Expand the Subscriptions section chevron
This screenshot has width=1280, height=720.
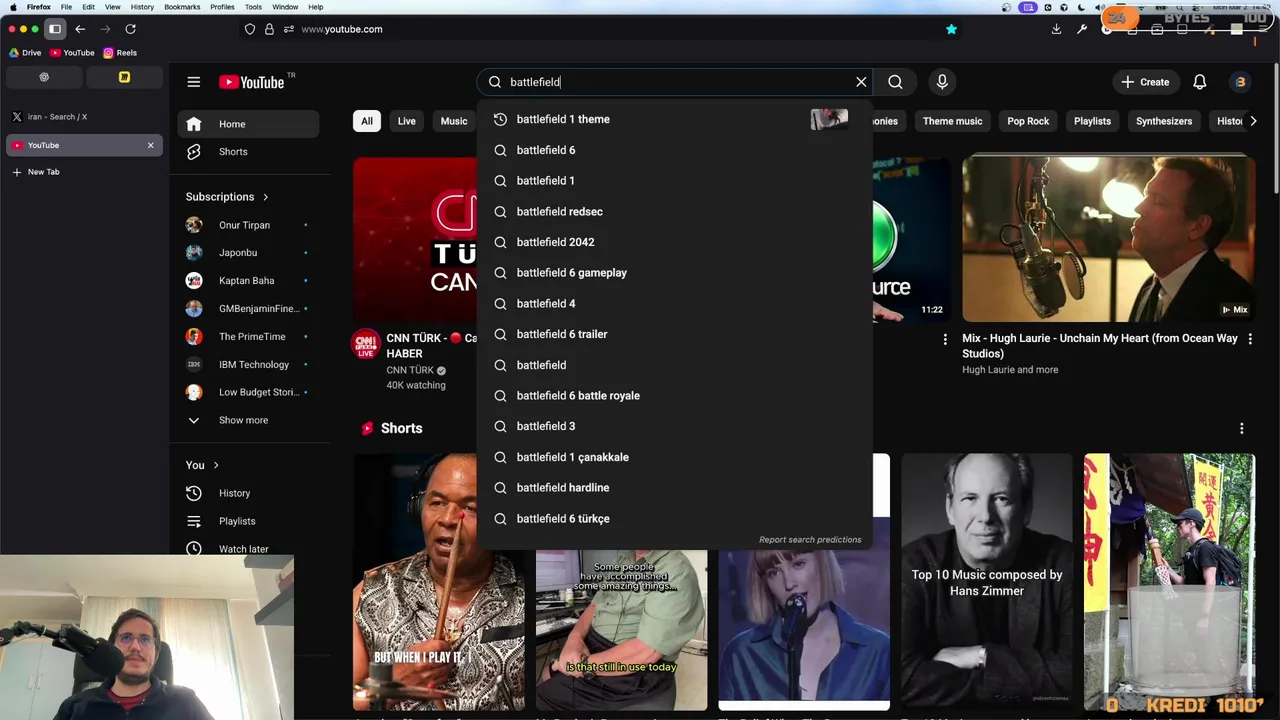point(265,197)
